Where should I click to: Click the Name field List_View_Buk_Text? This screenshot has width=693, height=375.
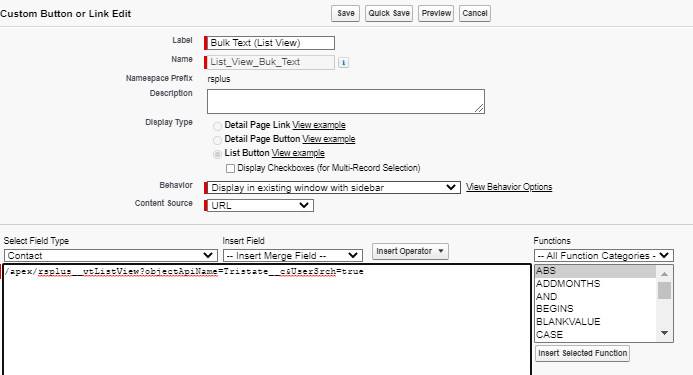coord(271,62)
